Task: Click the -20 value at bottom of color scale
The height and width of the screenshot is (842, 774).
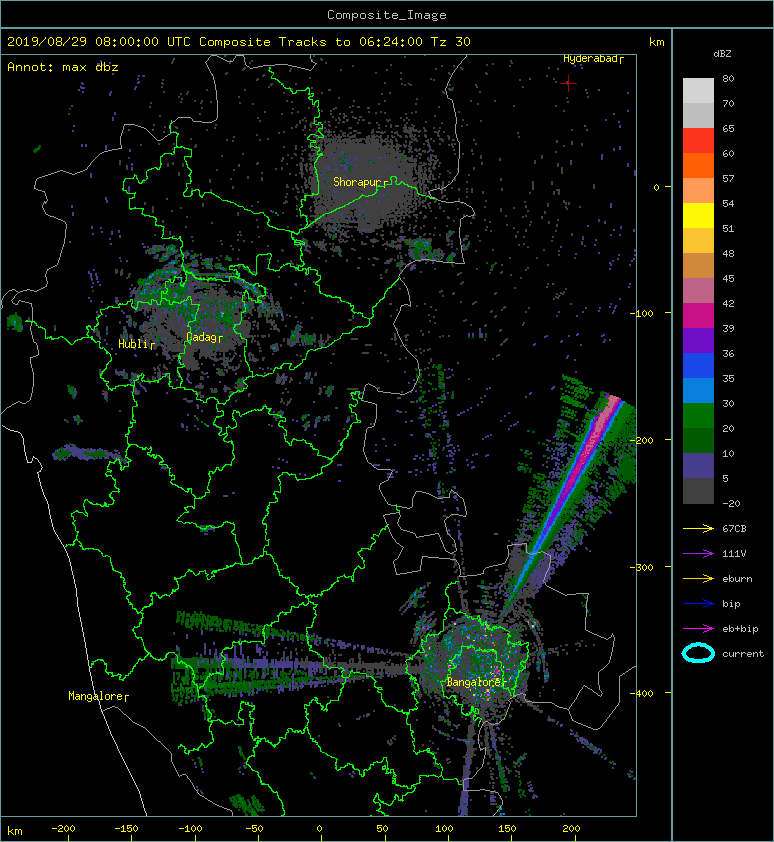Action: point(731,503)
